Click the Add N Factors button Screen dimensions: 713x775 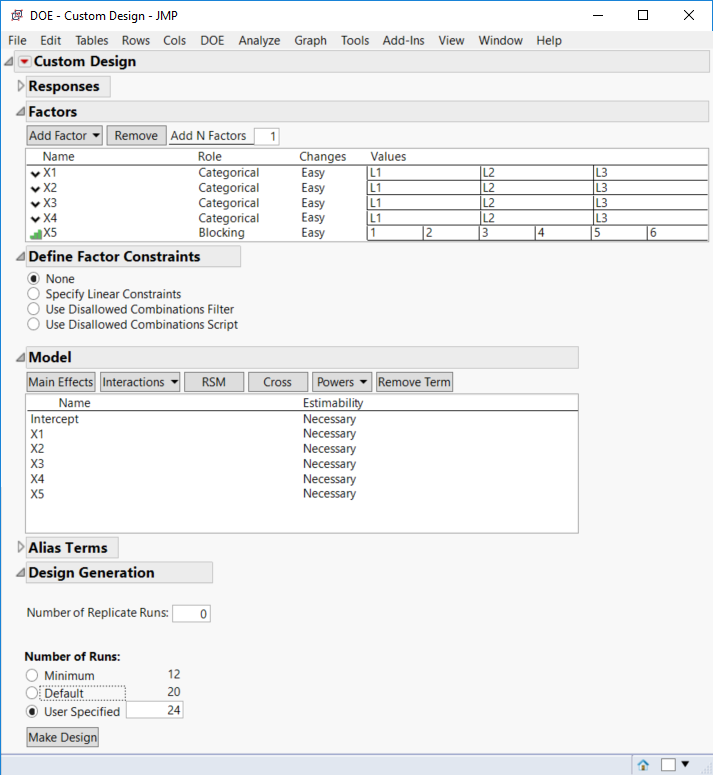pyautogui.click(x=209, y=135)
